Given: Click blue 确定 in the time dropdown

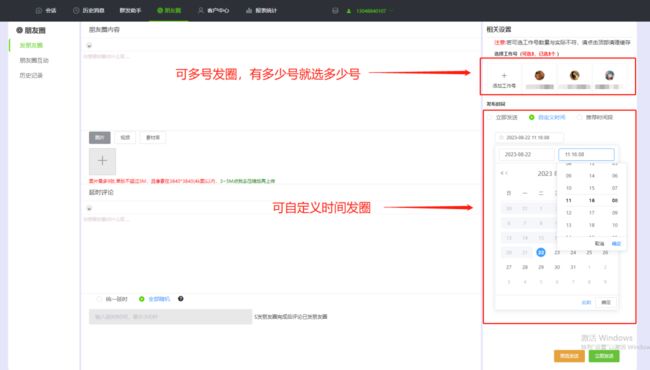Looking at the screenshot, I should pos(616,244).
